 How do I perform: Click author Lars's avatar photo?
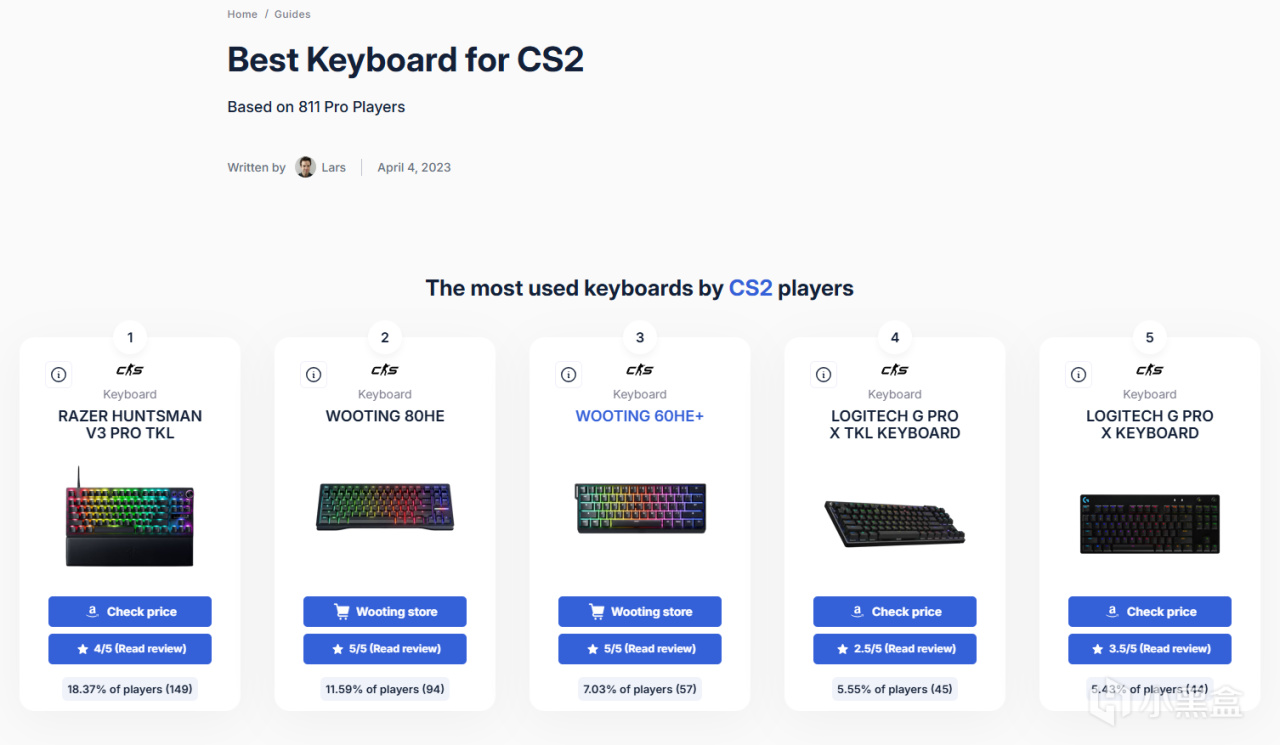(x=306, y=167)
